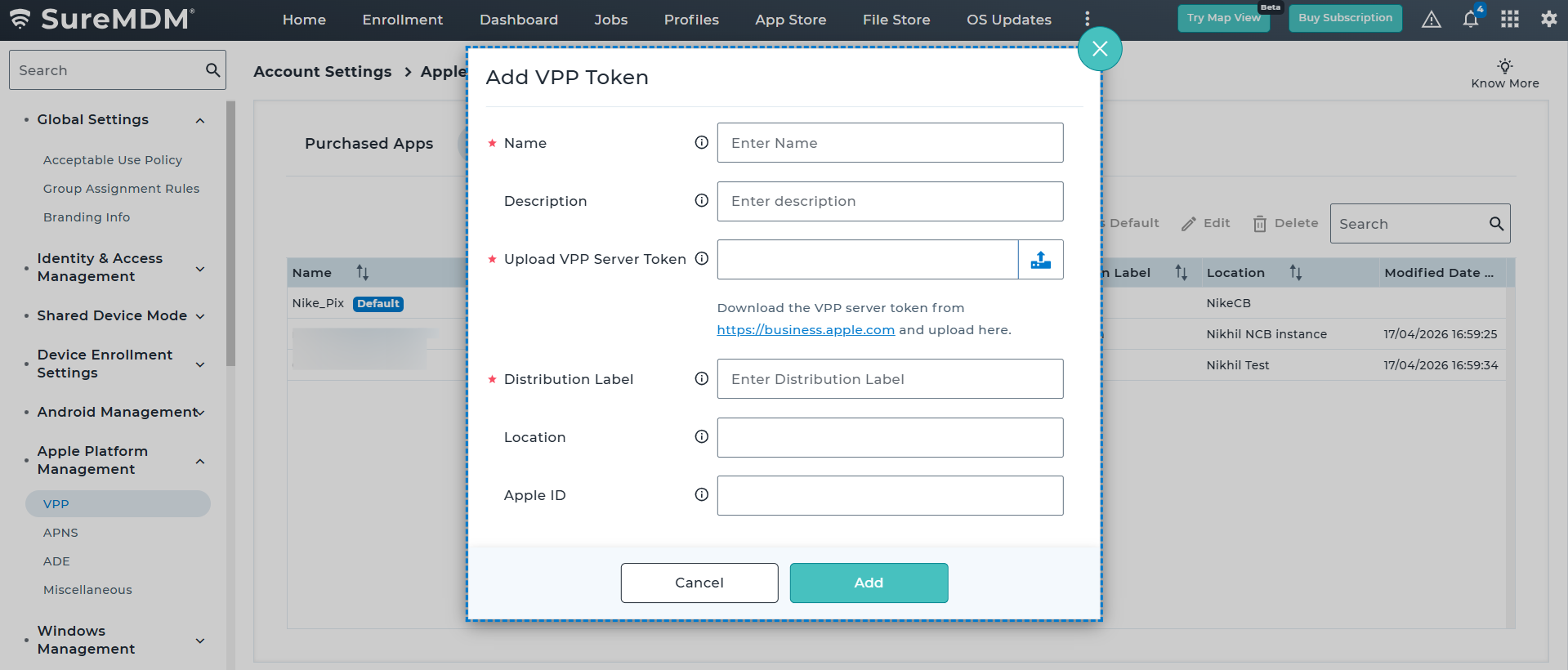The height and width of the screenshot is (670, 1568).
Task: Click the info icon beside Name
Action: (x=701, y=143)
